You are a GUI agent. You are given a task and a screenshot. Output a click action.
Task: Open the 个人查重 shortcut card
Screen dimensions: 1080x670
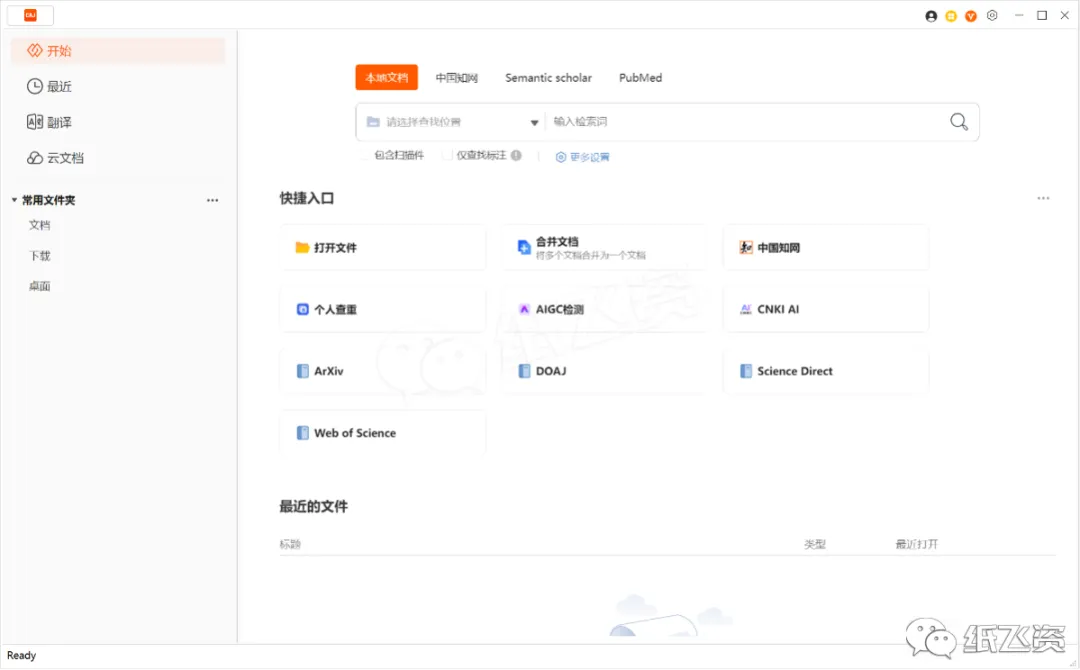pos(383,309)
